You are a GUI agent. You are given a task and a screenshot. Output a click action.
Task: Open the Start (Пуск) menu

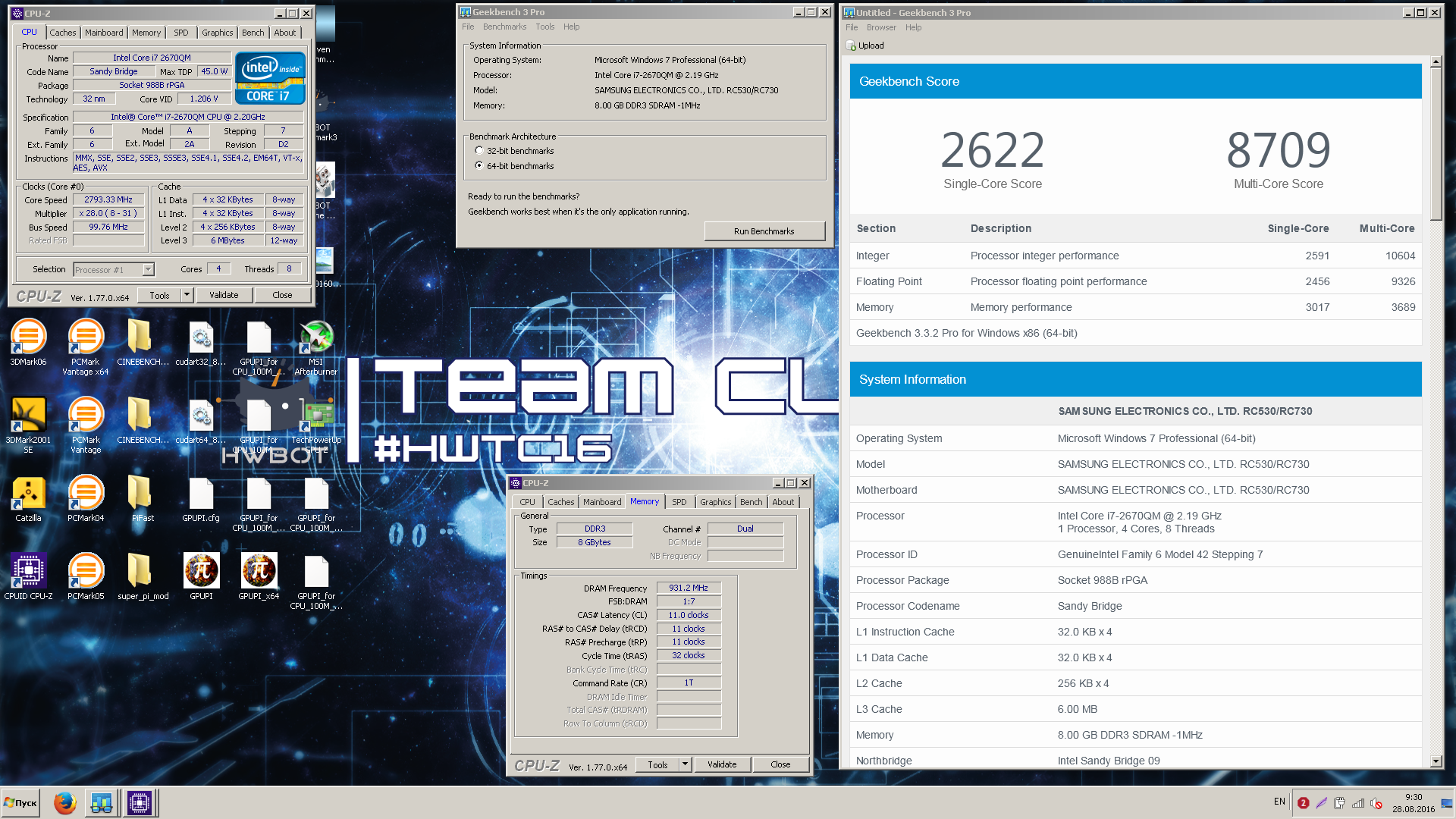20,802
